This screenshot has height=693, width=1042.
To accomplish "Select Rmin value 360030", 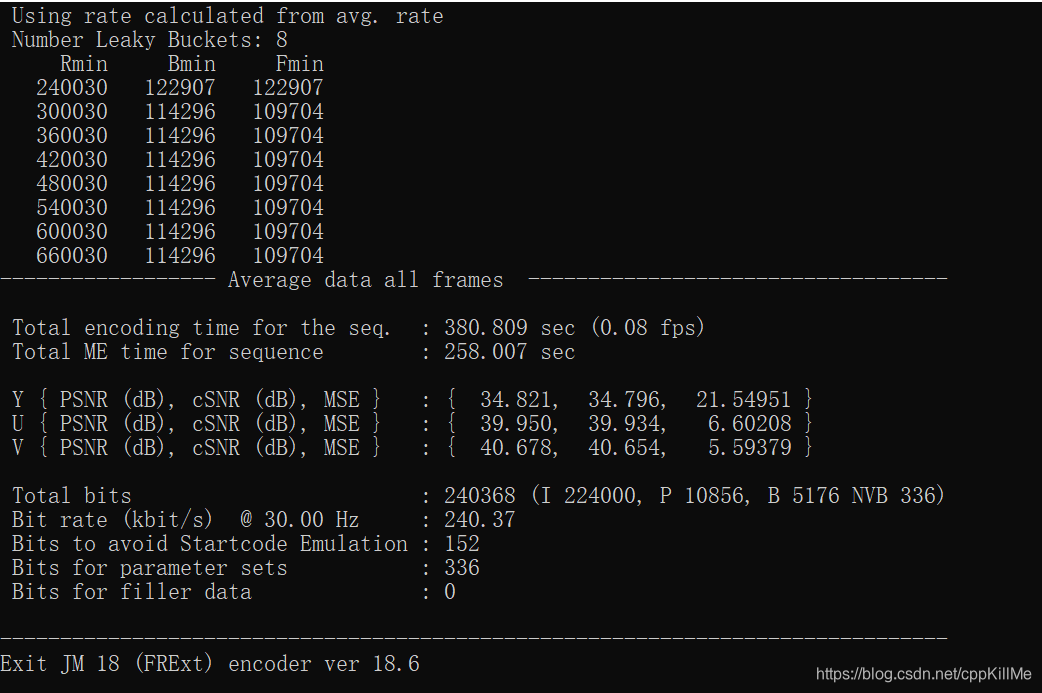I will [x=72, y=136].
